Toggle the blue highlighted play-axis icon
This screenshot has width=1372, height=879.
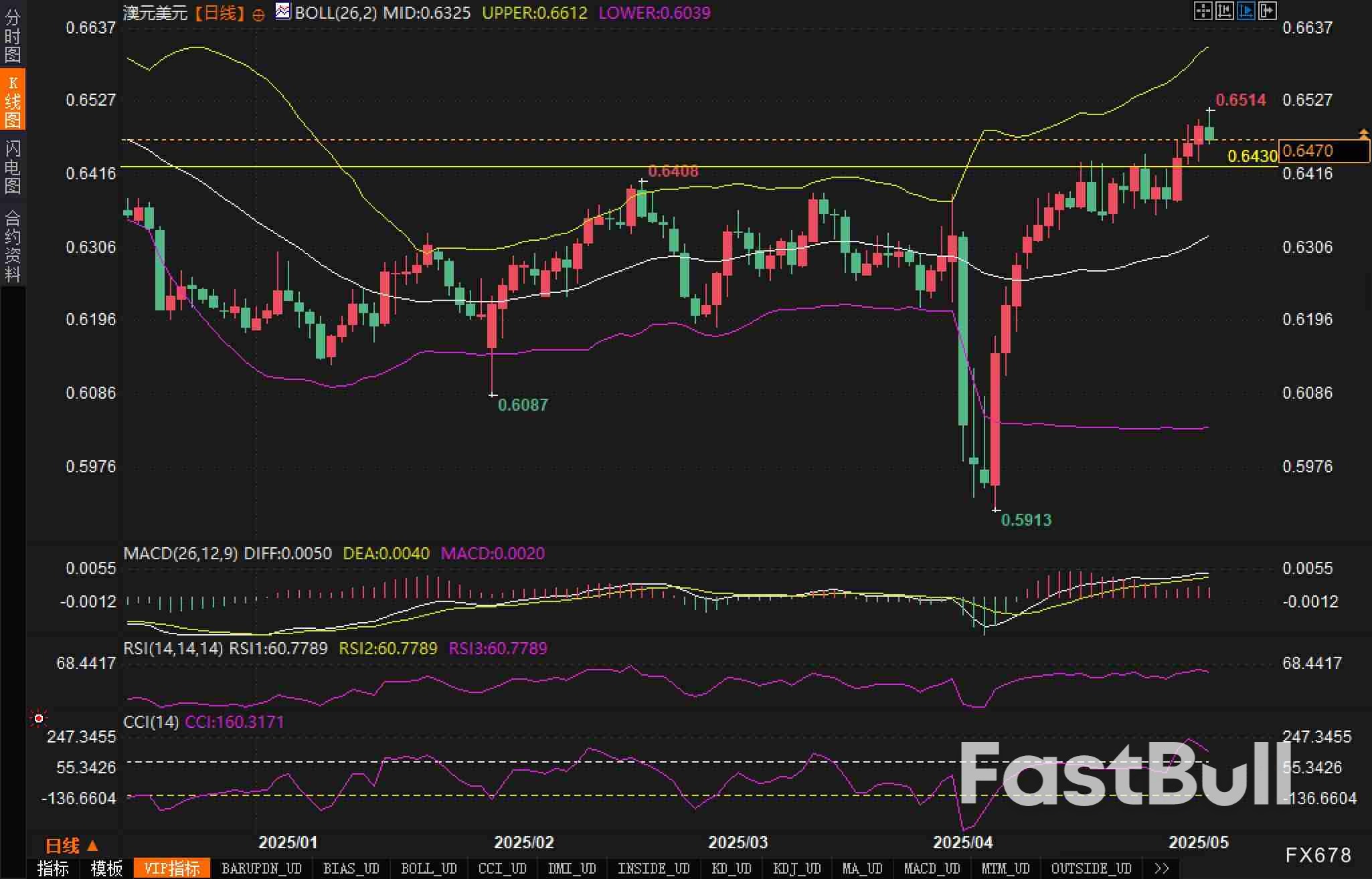click(x=1246, y=11)
